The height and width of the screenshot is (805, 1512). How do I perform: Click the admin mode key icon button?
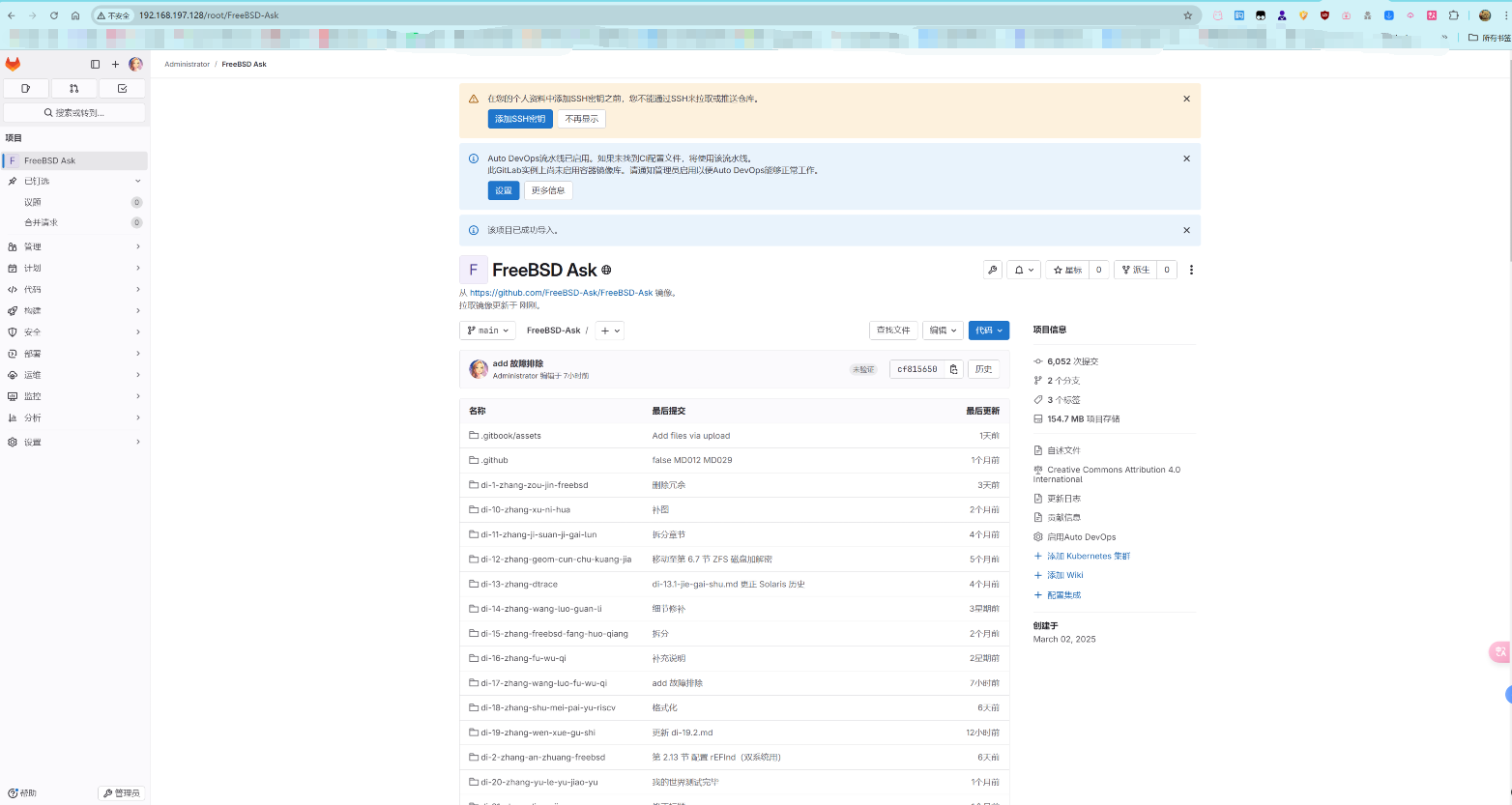click(992, 270)
